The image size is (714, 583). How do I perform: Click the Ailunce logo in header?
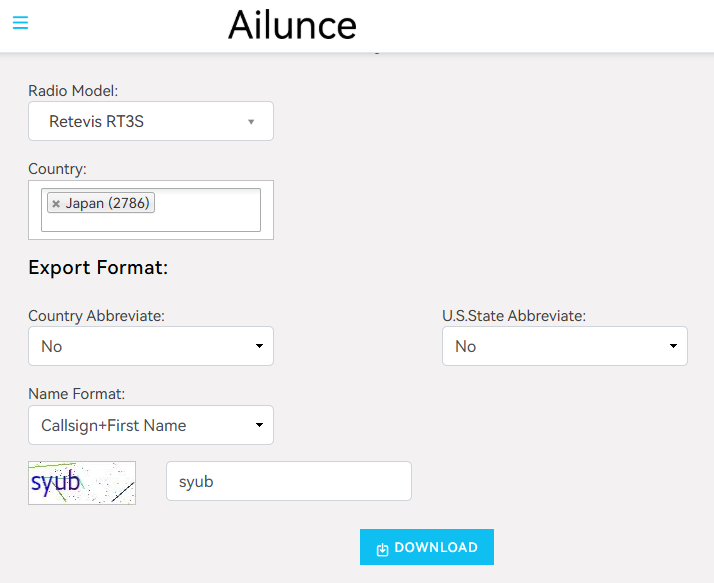pos(292,25)
